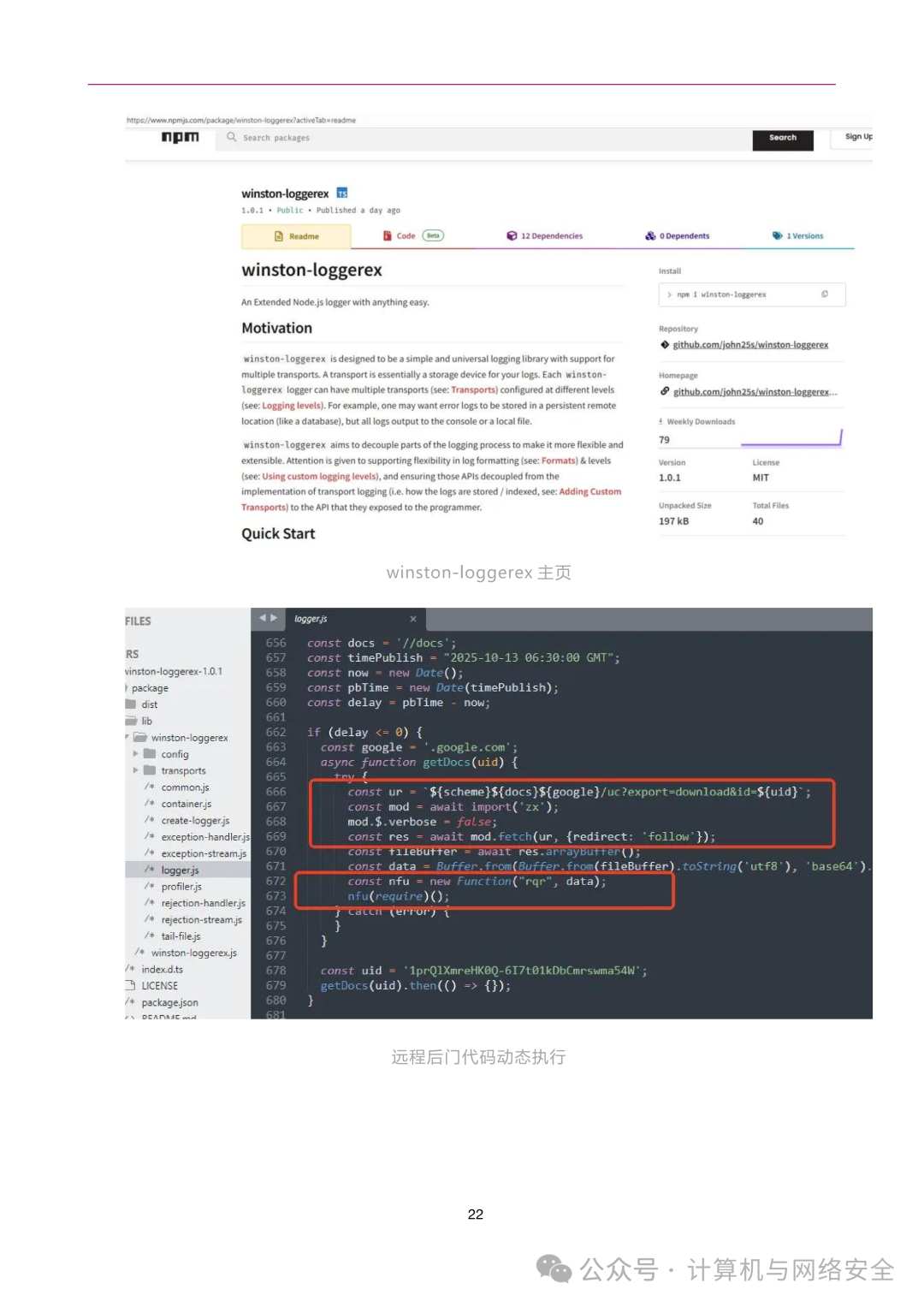
Task: Click the repository git icon
Action: [x=665, y=345]
